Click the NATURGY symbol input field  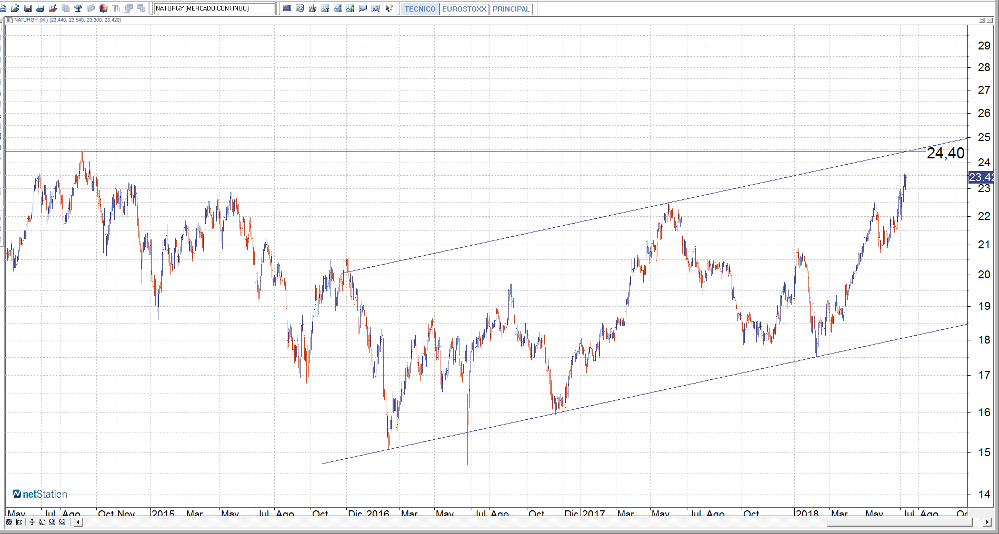tap(215, 8)
